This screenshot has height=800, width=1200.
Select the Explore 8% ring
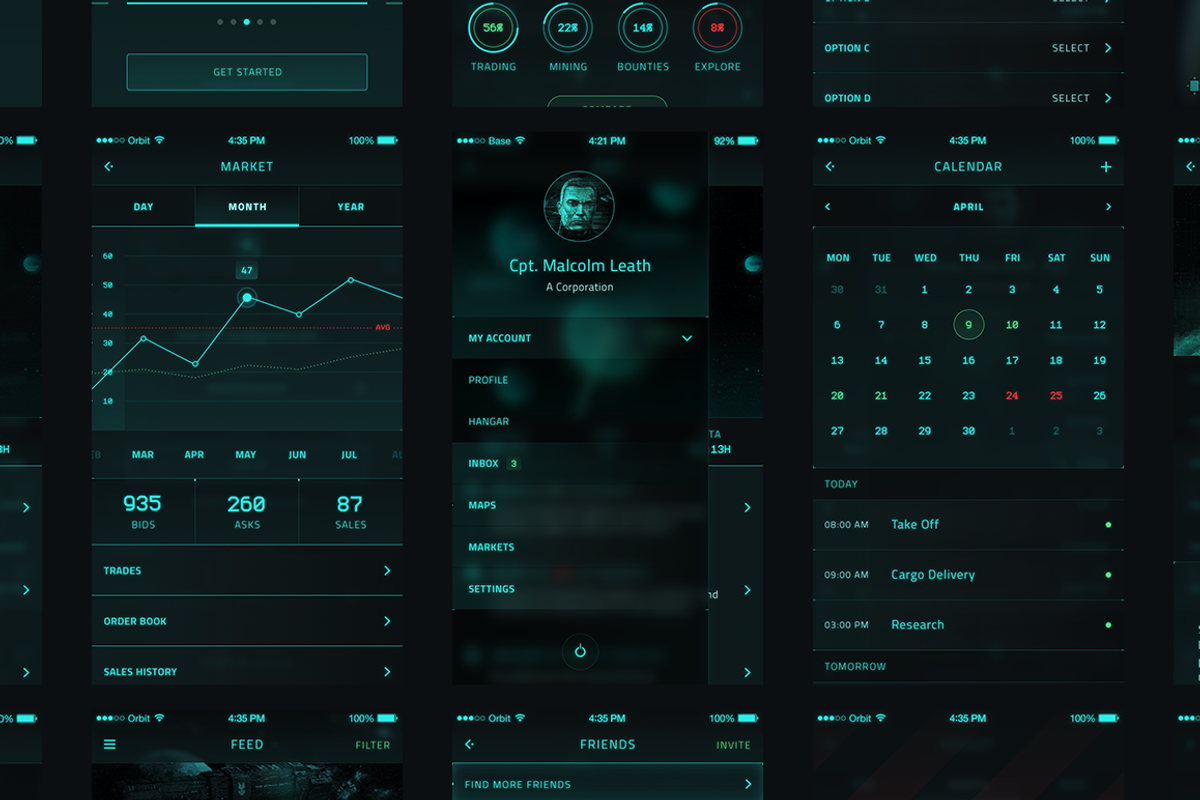[718, 28]
